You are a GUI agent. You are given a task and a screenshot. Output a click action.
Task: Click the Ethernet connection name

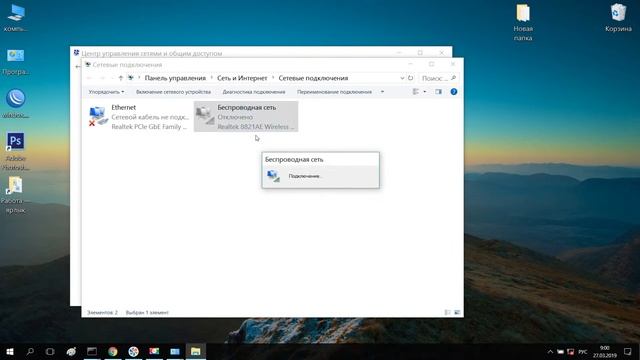coord(123,107)
